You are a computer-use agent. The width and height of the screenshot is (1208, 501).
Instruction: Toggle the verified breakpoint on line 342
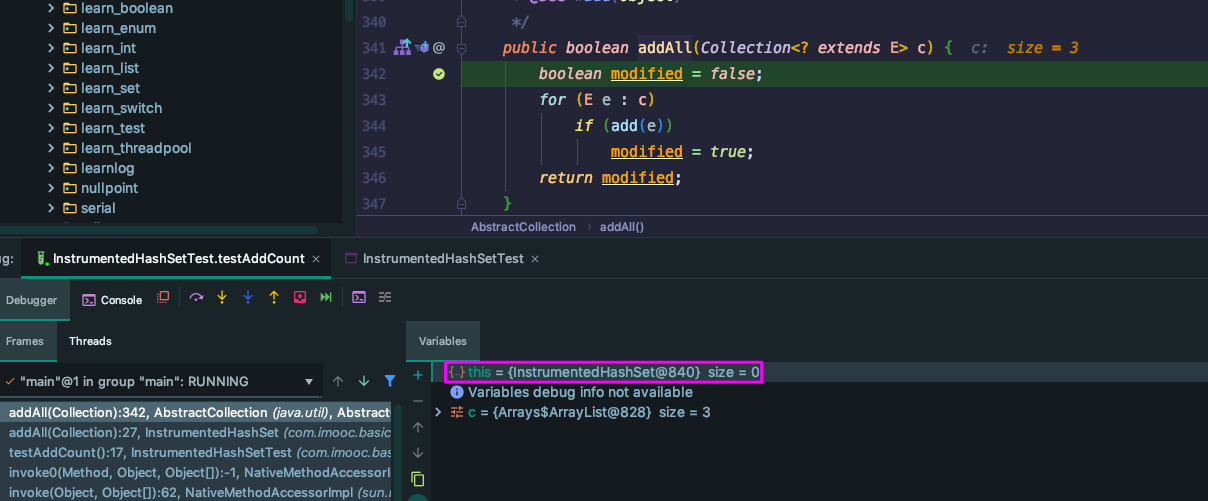tap(439, 74)
